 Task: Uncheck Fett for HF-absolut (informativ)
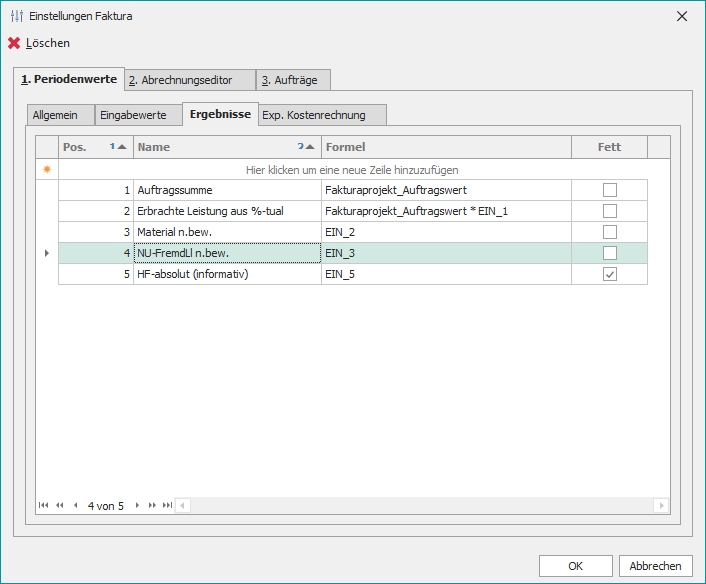pos(609,274)
